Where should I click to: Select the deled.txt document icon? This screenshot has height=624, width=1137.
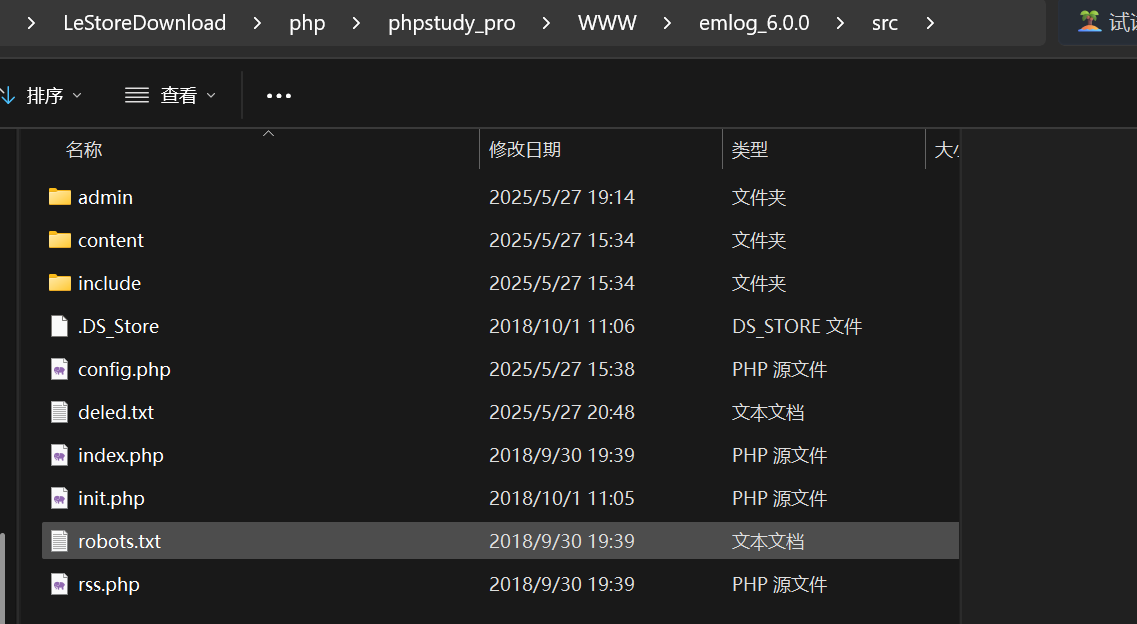pyautogui.click(x=60, y=412)
